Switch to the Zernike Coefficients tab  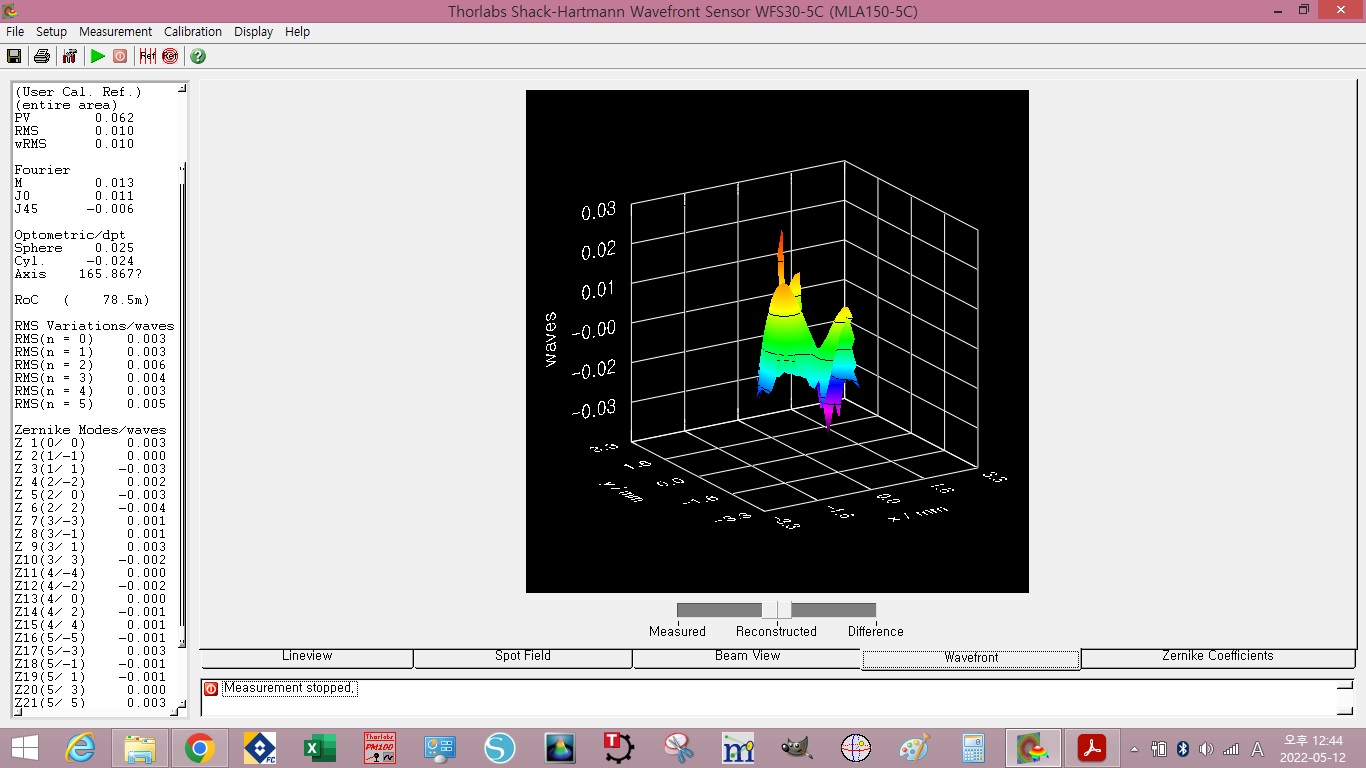[x=1218, y=658]
